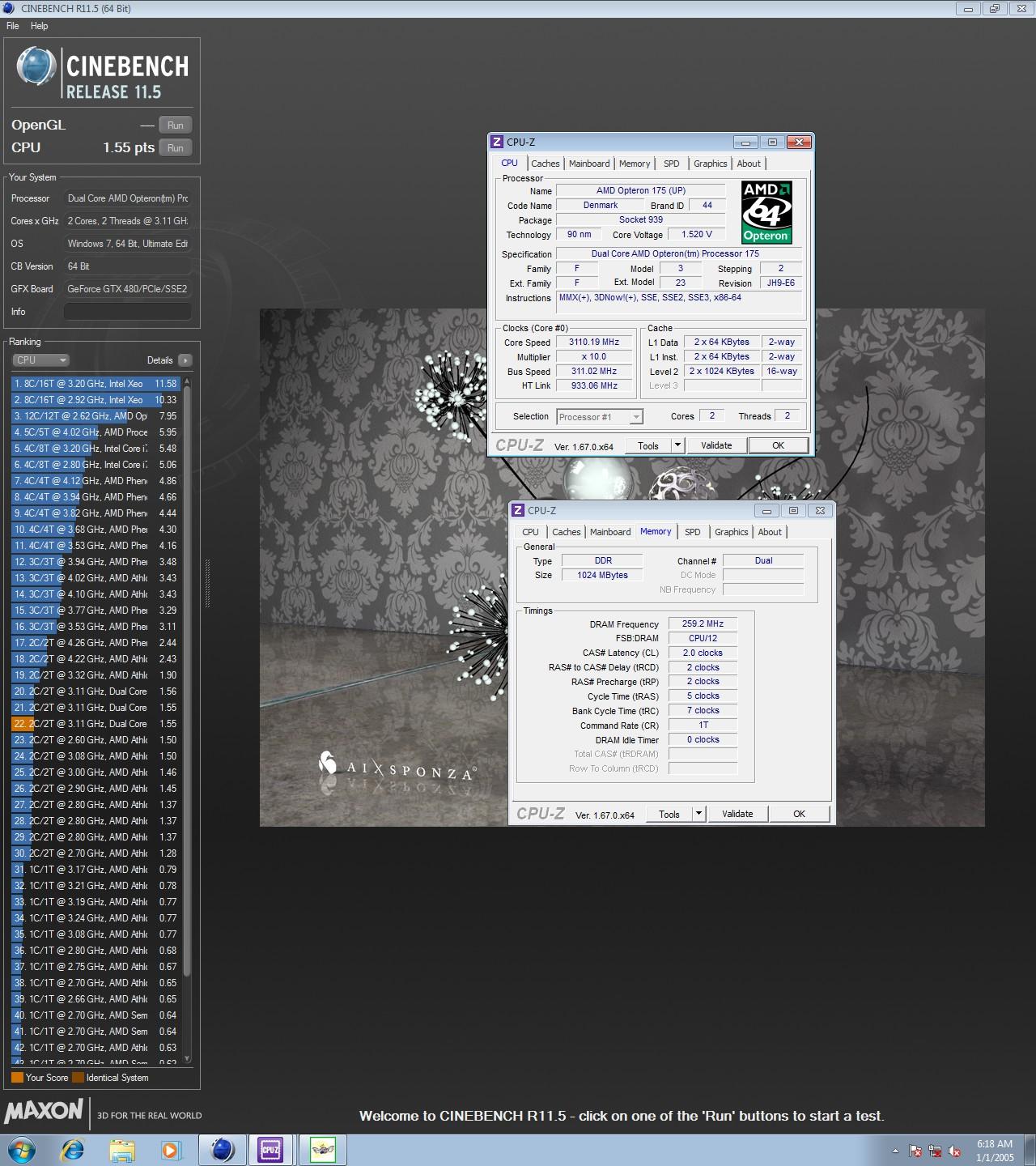Open the Ranking CPU dropdown
The width and height of the screenshot is (1036, 1166).
40,360
